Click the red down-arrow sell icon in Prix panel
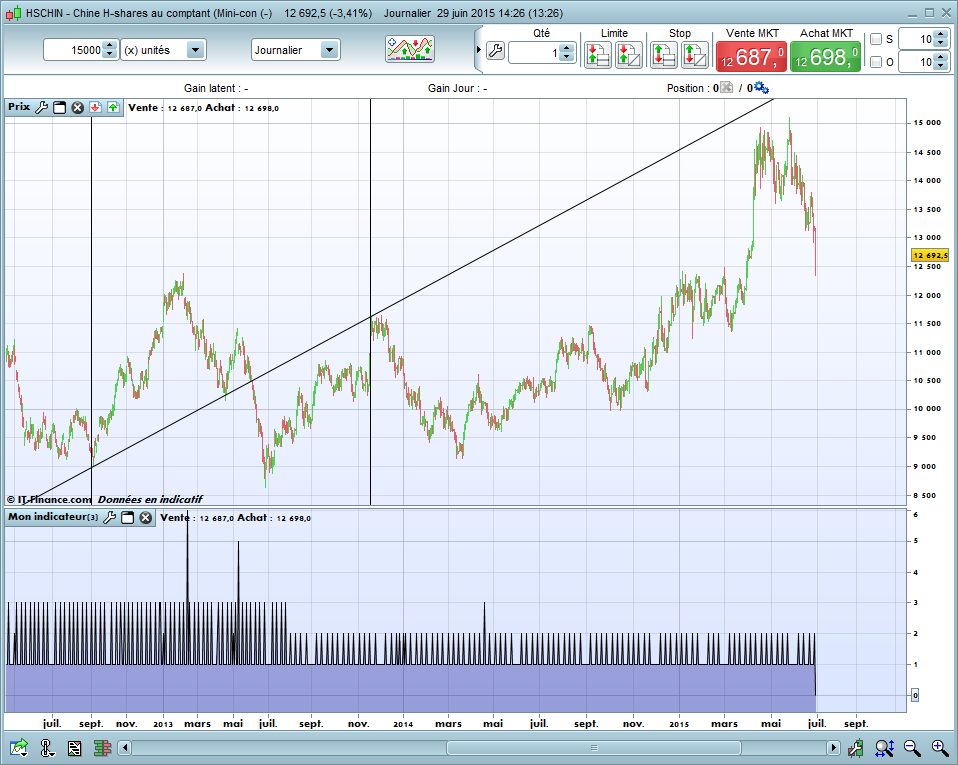 tap(95, 108)
